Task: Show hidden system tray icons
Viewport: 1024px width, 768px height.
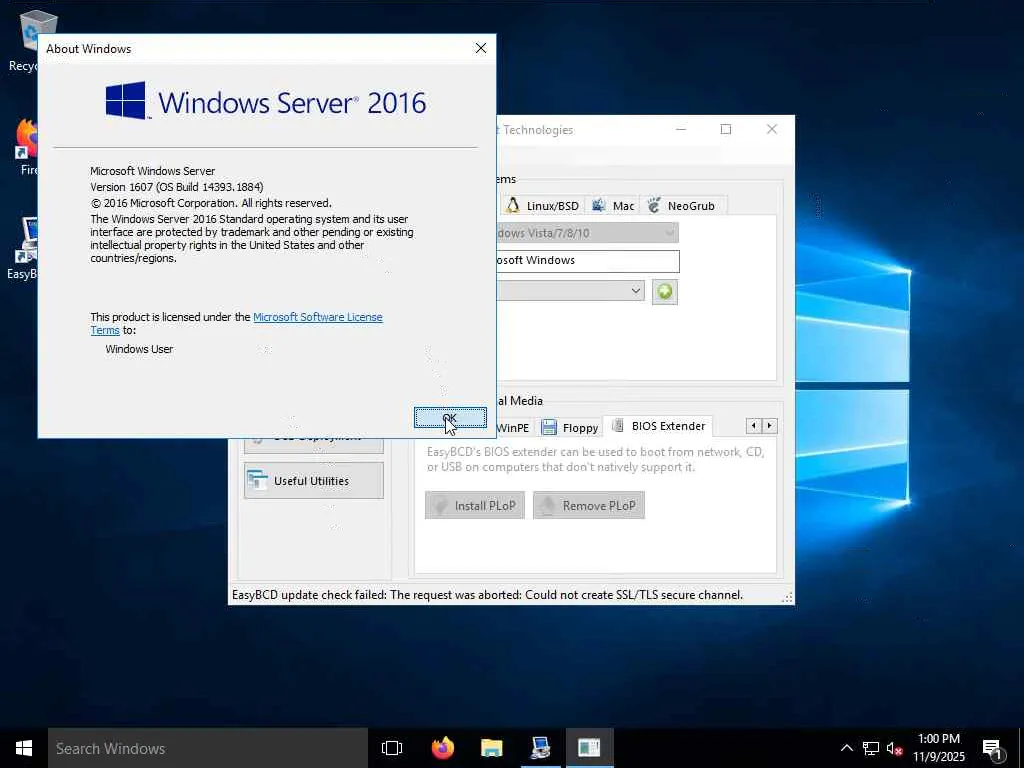Action: point(846,748)
